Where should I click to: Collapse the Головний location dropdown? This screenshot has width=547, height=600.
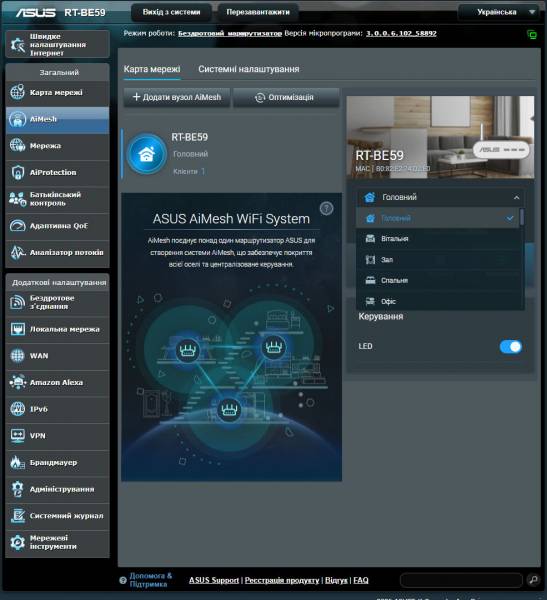pyautogui.click(x=441, y=197)
